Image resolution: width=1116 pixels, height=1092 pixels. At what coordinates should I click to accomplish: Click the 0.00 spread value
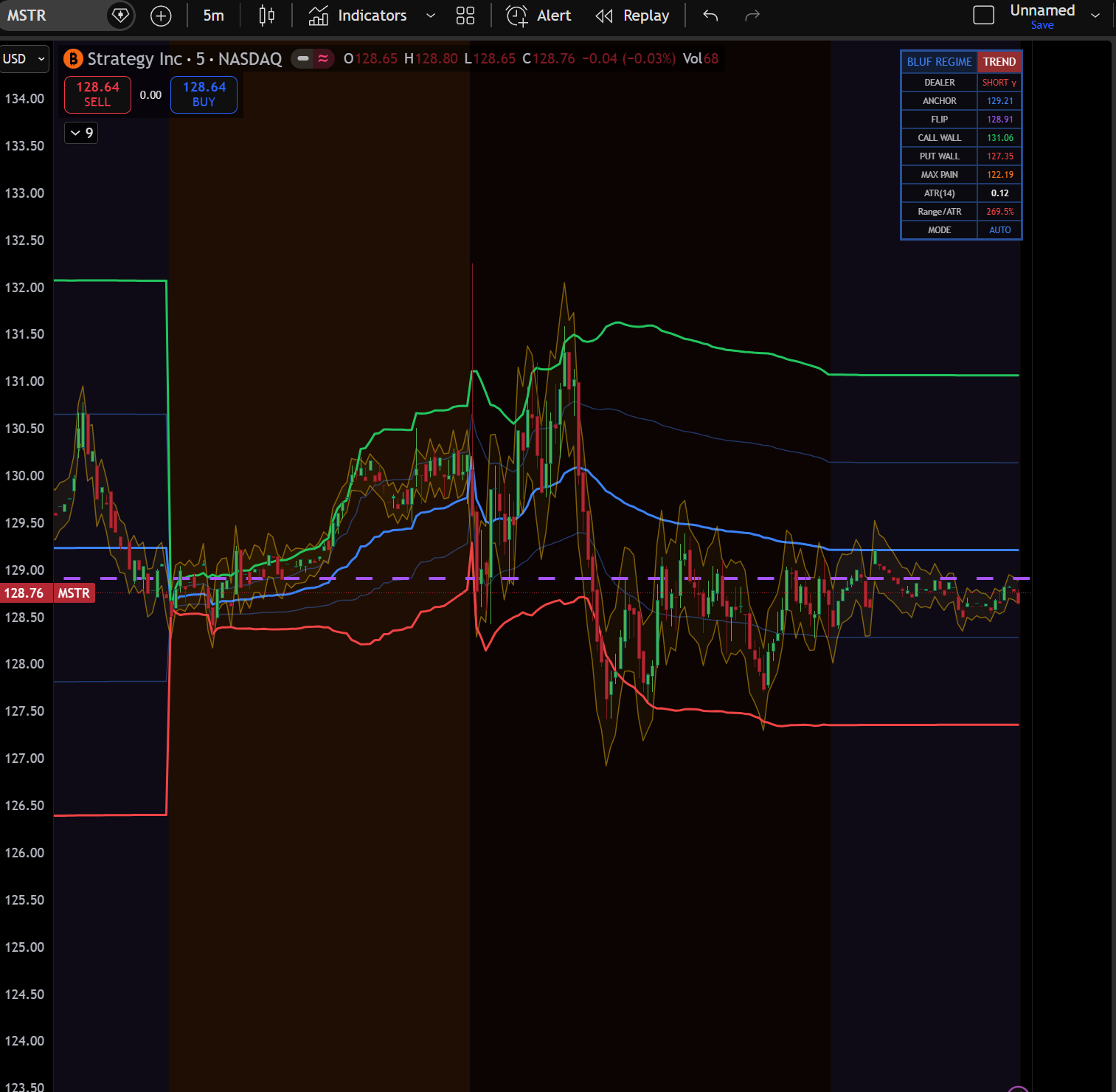pos(150,95)
